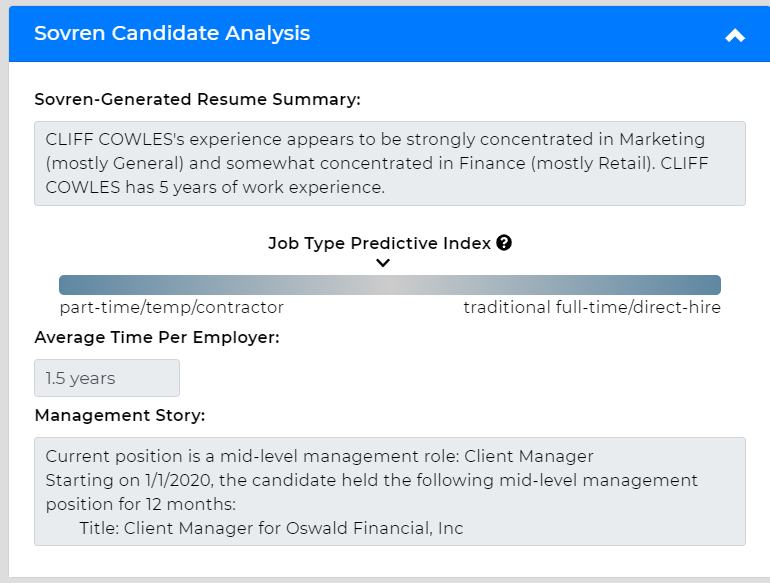Click the Job Type Predictive Index help icon

[x=504, y=243]
